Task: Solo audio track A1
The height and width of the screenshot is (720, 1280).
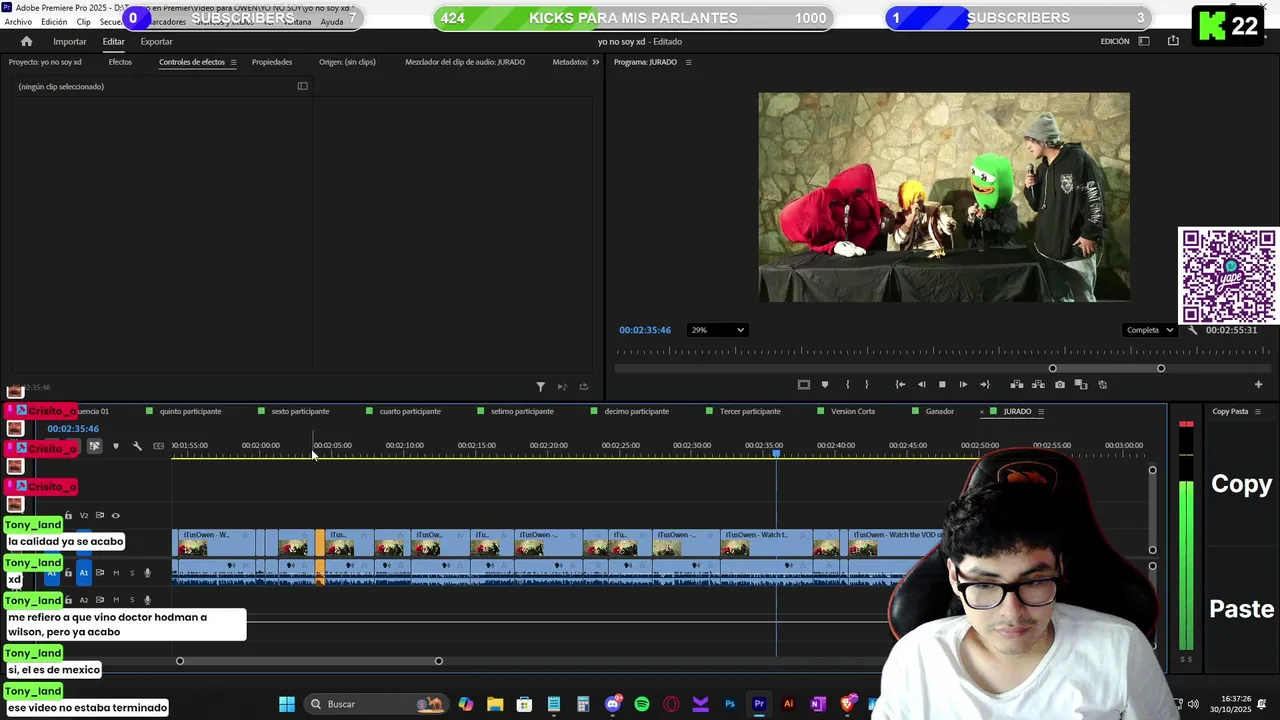Action: click(131, 573)
